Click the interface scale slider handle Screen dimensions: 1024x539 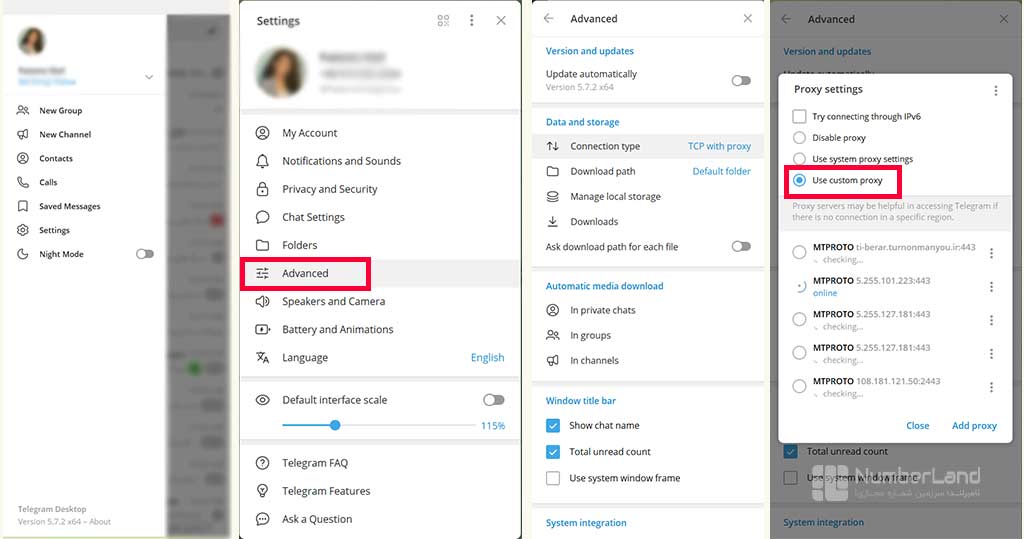pos(335,425)
